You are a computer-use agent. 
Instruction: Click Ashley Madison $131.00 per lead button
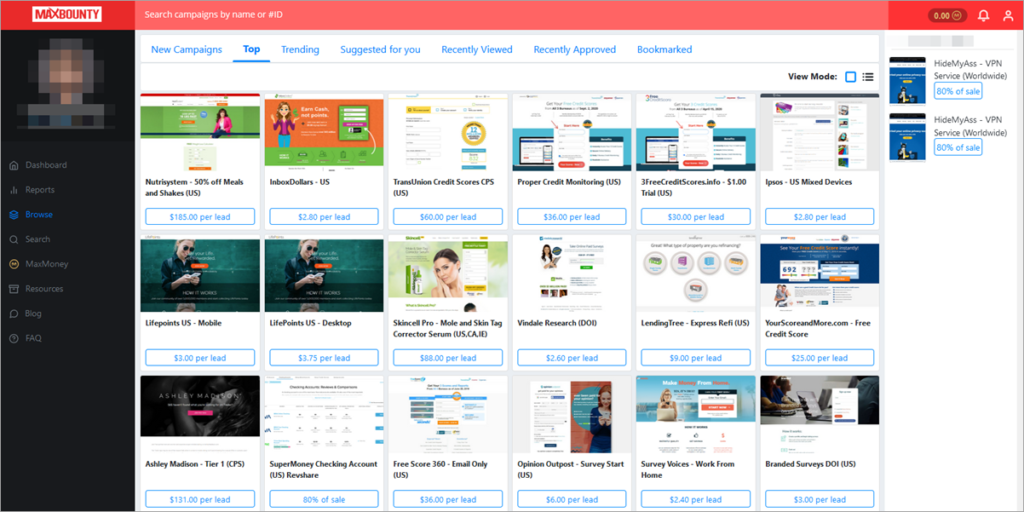click(198, 500)
